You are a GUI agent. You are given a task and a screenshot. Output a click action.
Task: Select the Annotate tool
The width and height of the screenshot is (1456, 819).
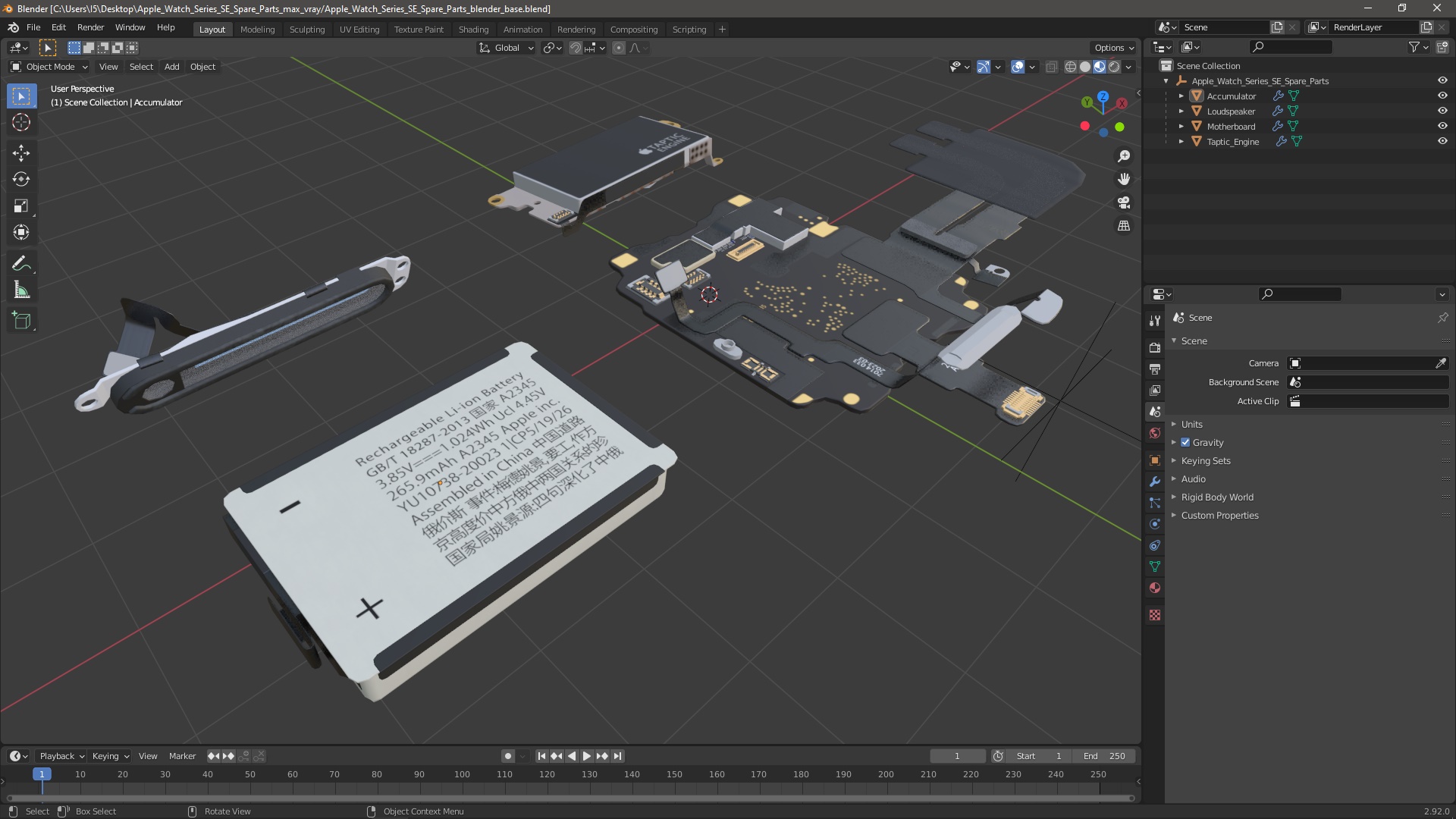[21, 263]
